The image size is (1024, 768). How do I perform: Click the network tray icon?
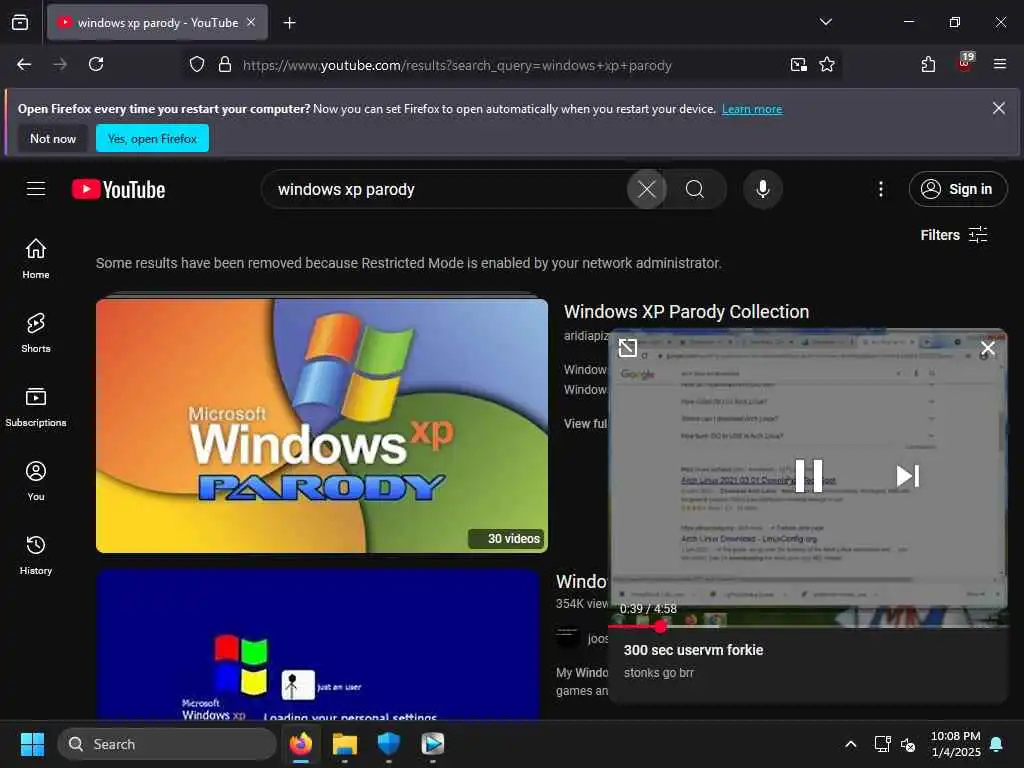(882, 744)
